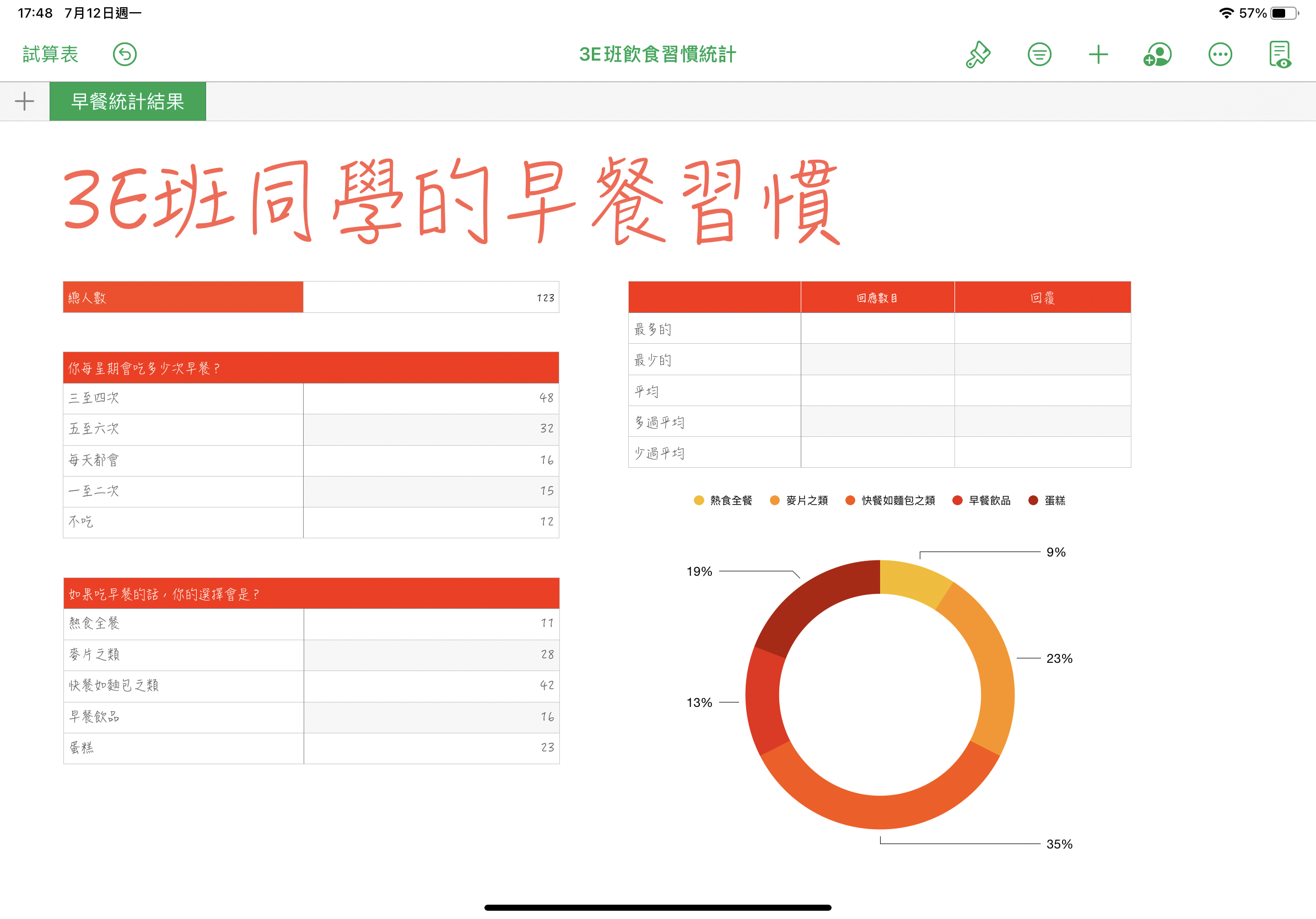Select the 總人數 value cell showing 123
The height and width of the screenshot is (919, 1316).
(430, 298)
